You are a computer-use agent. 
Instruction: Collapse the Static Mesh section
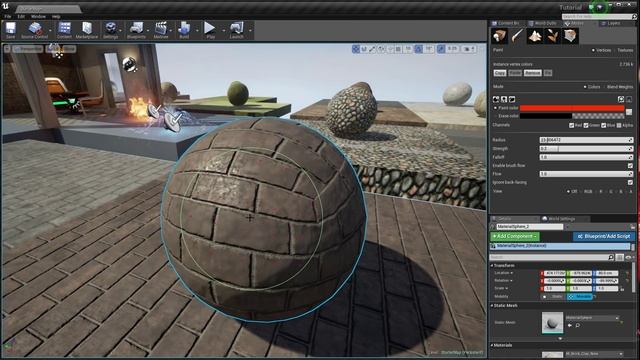point(492,305)
